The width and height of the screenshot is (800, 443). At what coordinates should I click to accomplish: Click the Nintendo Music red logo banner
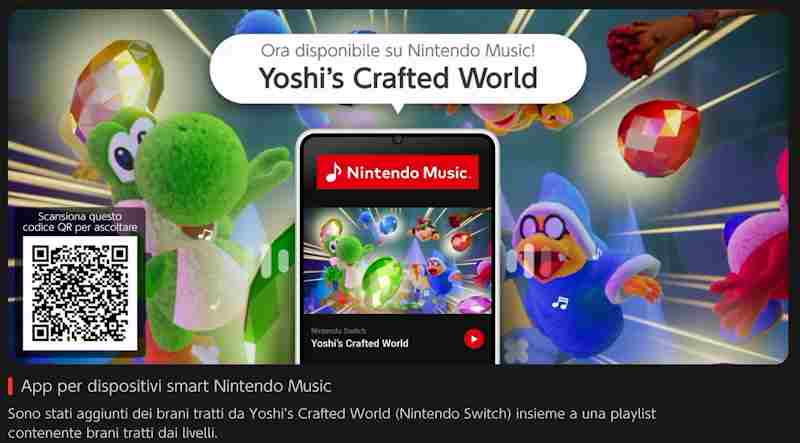coord(397,172)
